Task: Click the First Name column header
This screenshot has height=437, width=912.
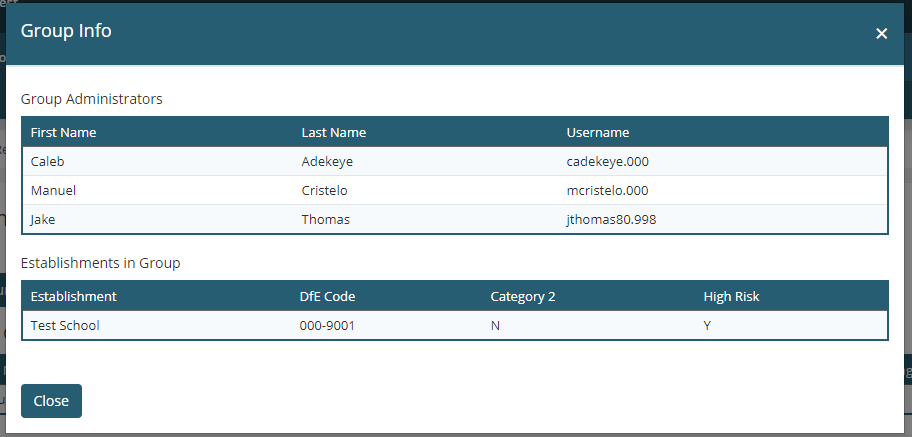Action: pyautogui.click(x=63, y=132)
